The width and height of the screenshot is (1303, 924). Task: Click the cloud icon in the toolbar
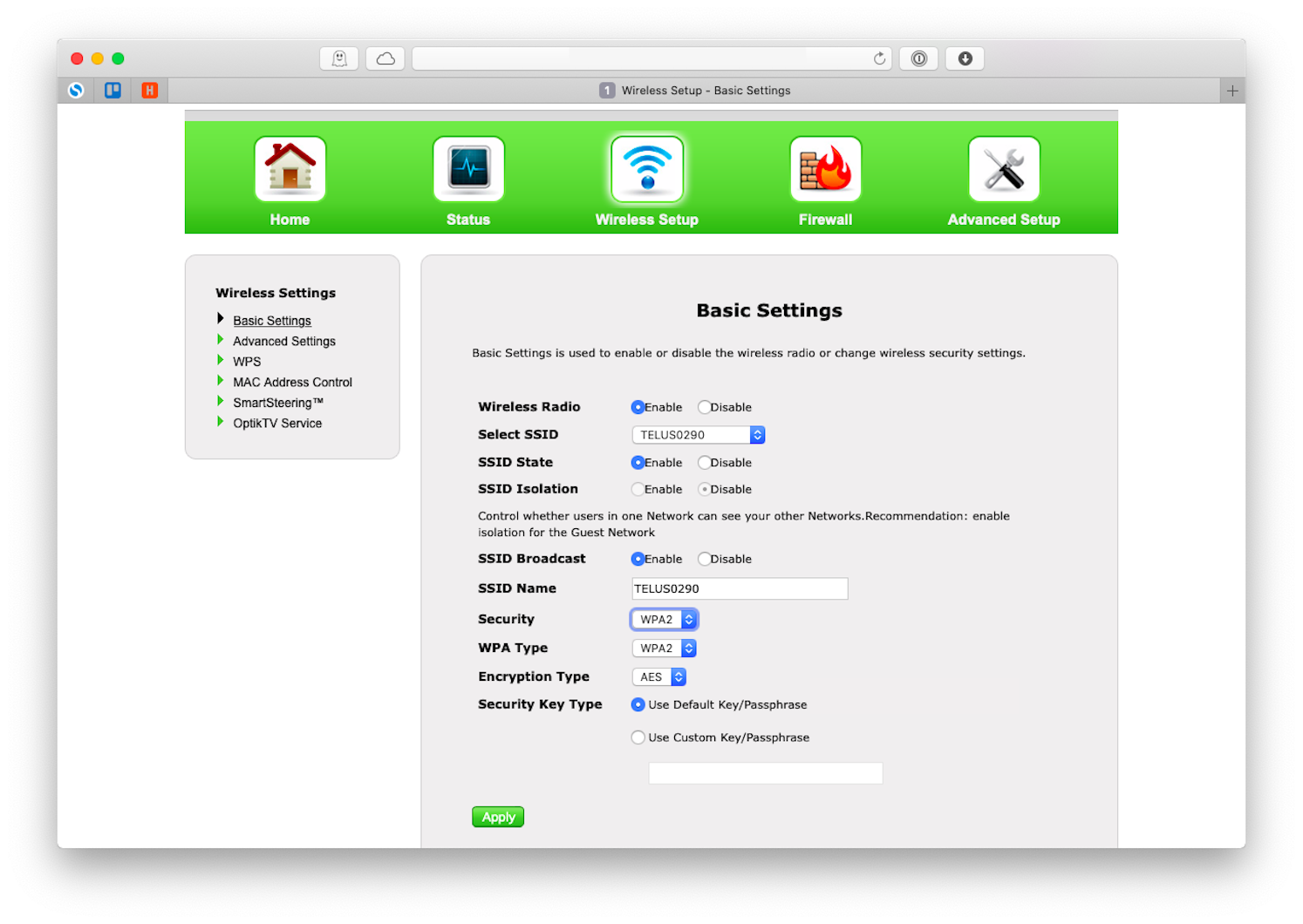pos(385,58)
